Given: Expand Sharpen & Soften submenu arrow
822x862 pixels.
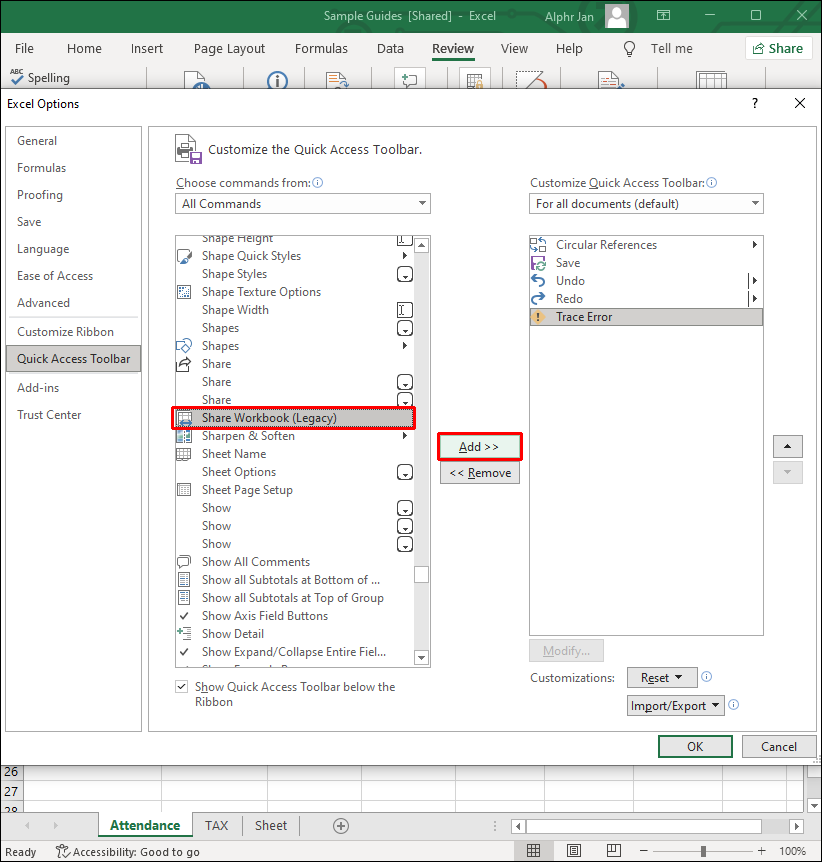Looking at the screenshot, I should coord(405,435).
